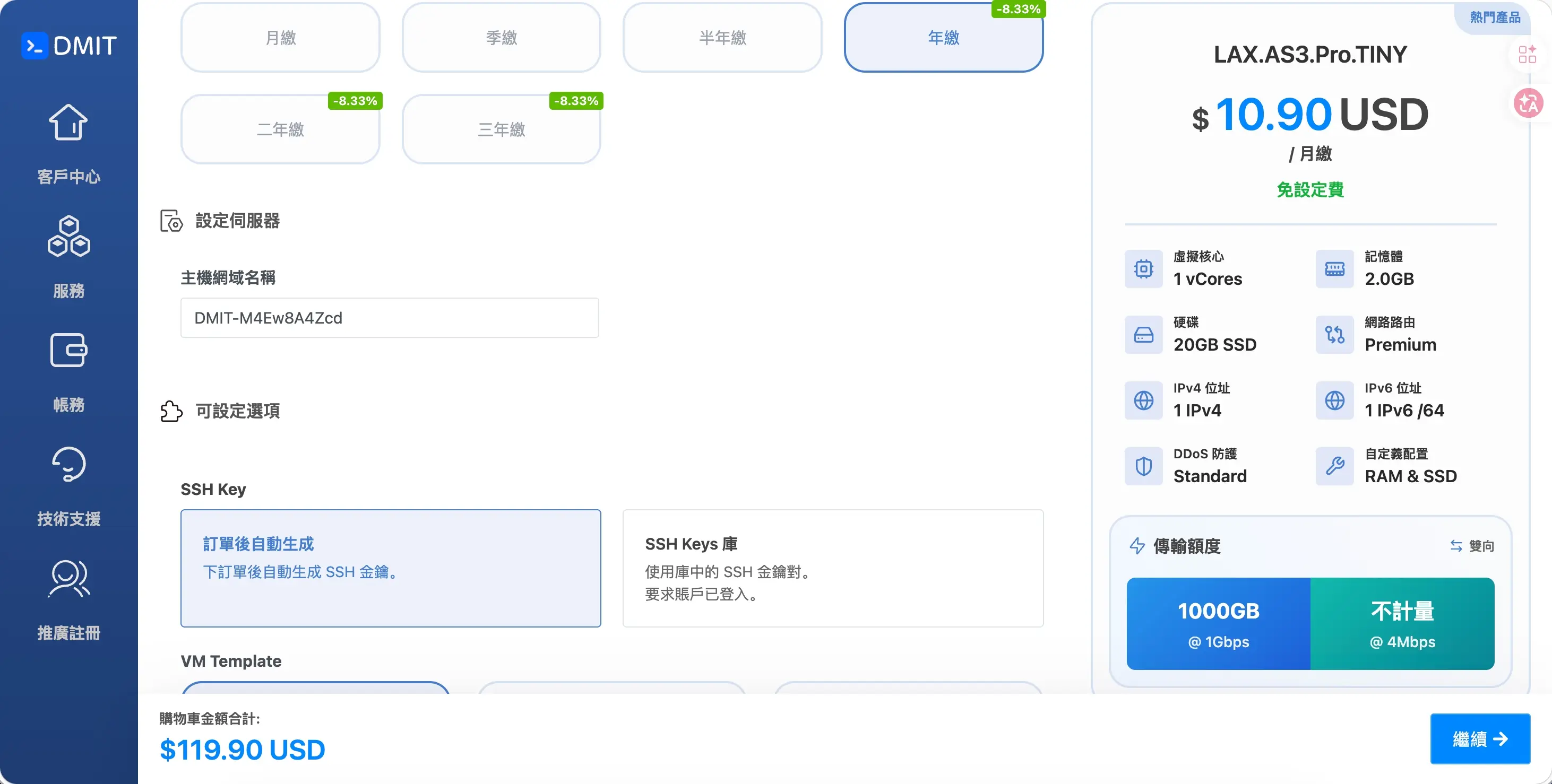Select 半年繳 billing cycle
Image resolution: width=1552 pixels, height=784 pixels.
pos(722,37)
